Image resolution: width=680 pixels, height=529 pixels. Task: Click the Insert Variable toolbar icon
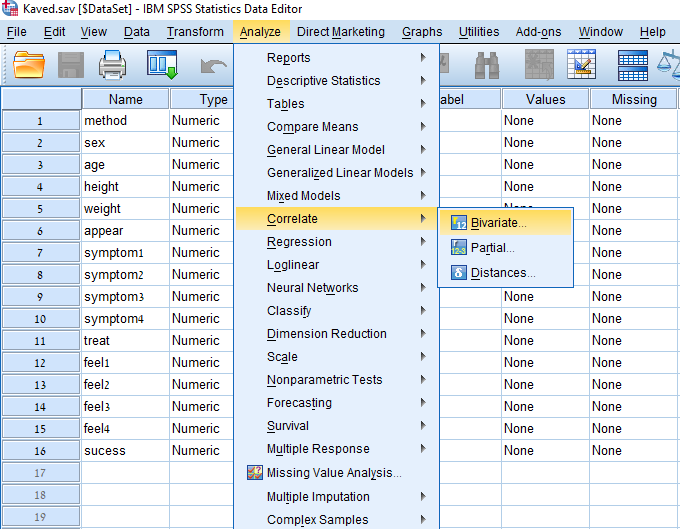coord(582,66)
